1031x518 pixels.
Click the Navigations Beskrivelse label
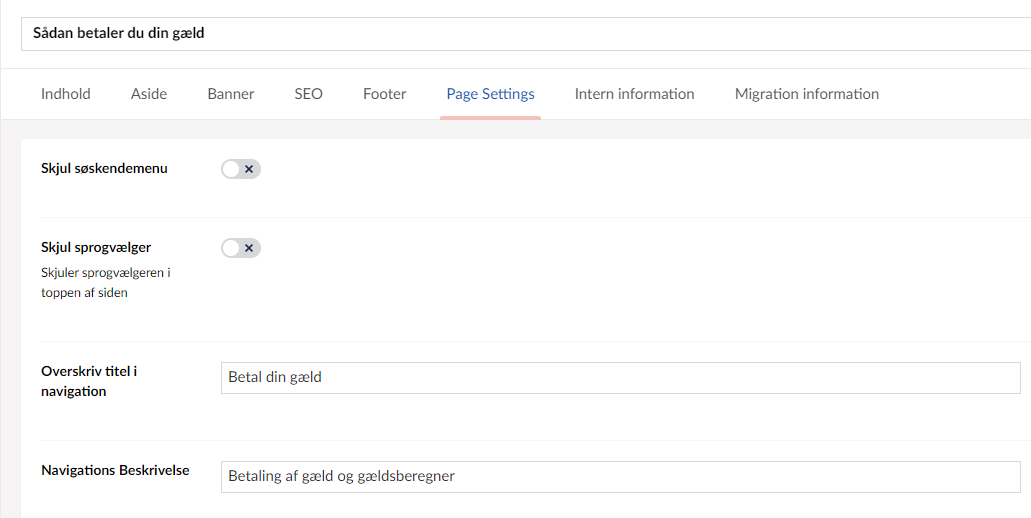coord(115,470)
